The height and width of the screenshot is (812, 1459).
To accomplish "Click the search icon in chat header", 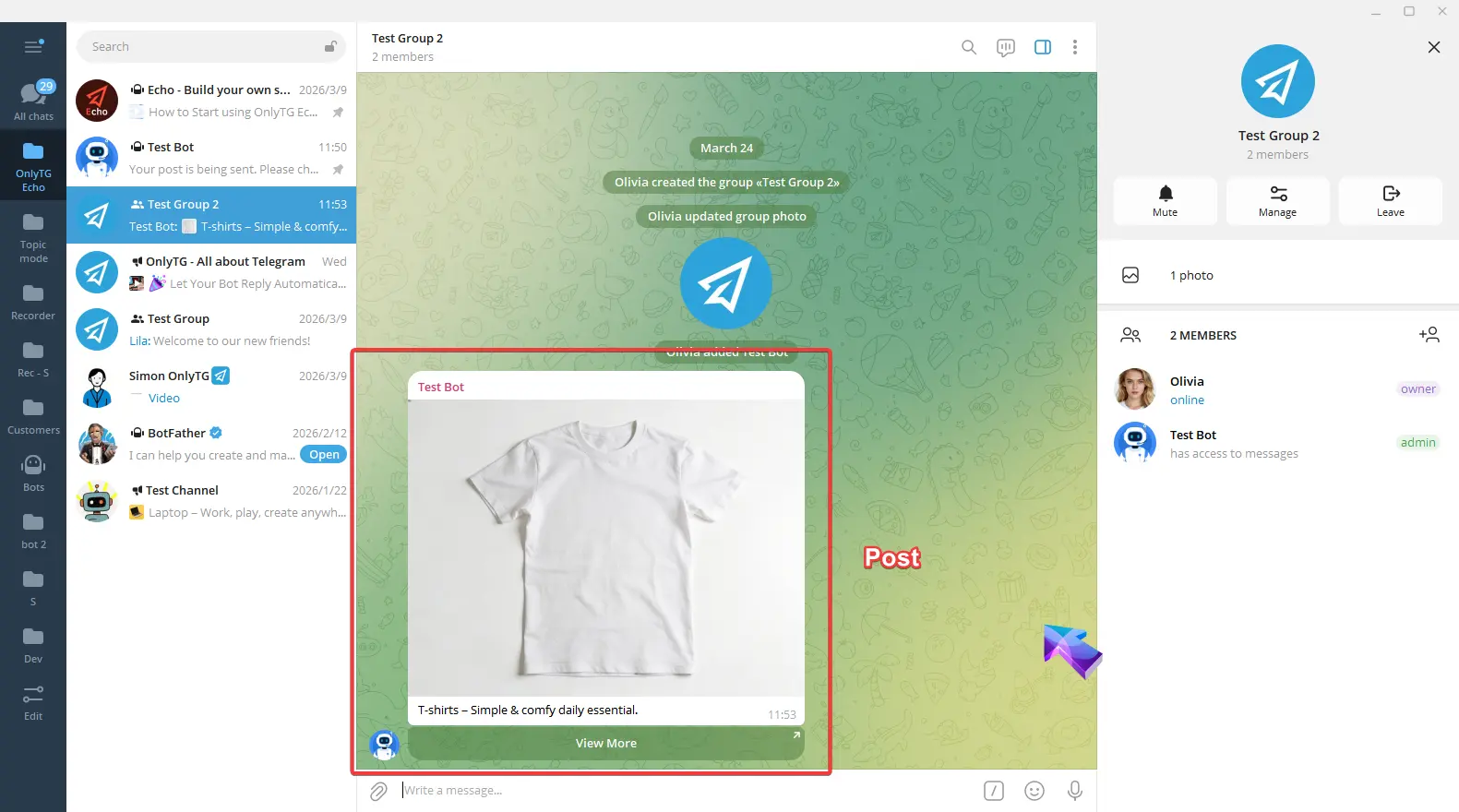I will click(968, 47).
